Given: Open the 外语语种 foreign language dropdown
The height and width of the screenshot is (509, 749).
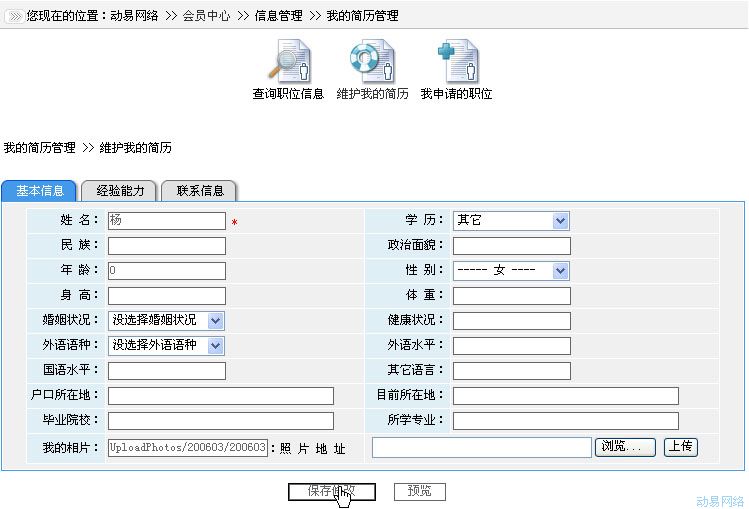Looking at the screenshot, I should [x=215, y=346].
